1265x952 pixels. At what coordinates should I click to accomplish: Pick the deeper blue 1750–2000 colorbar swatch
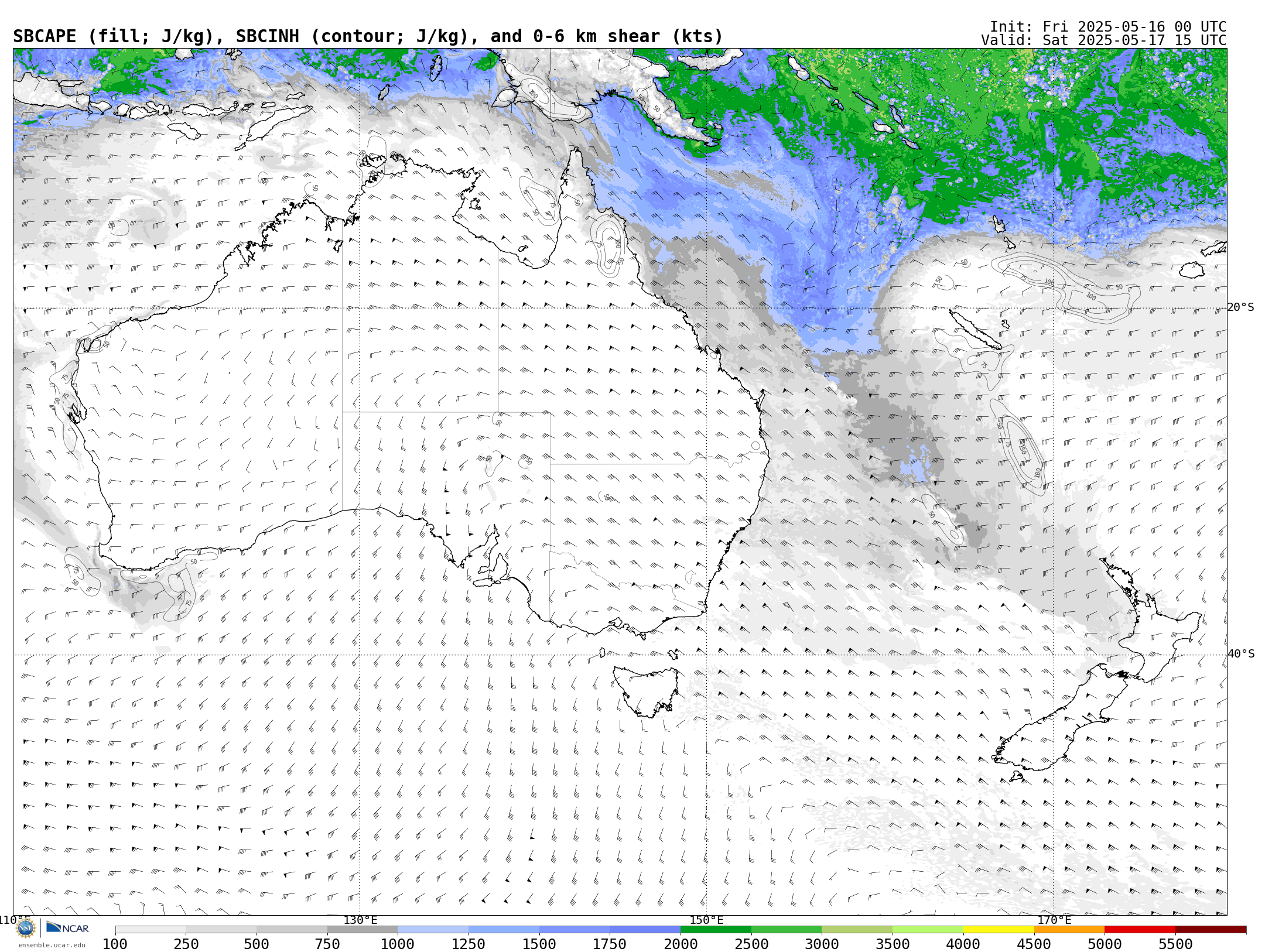coord(645,930)
